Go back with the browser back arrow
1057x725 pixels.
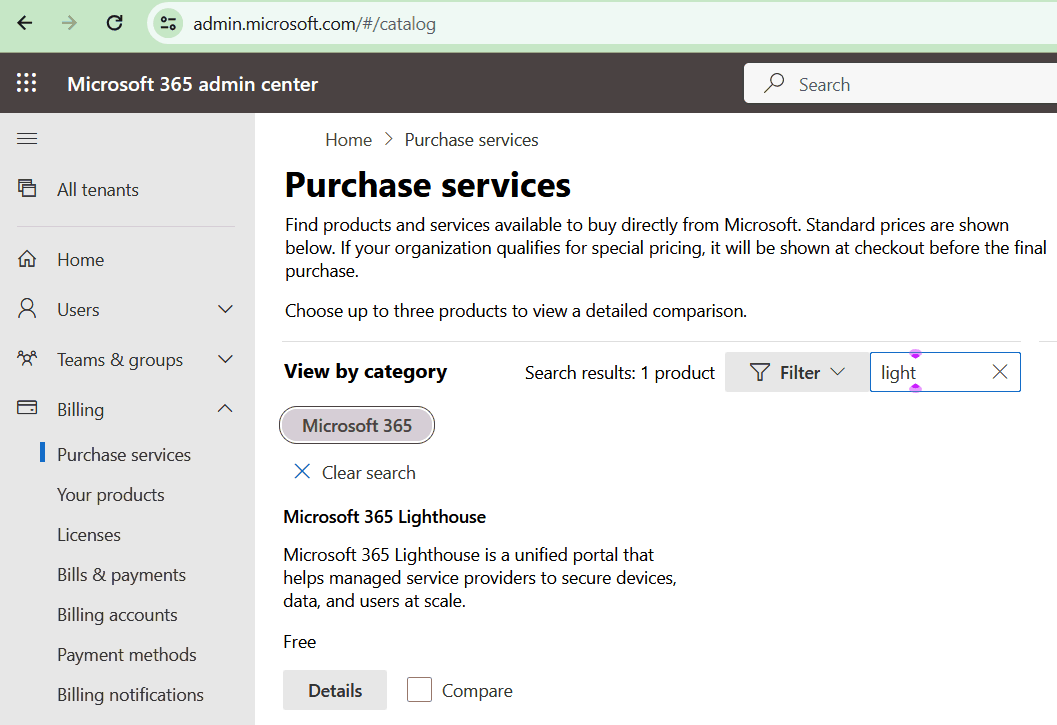25,24
